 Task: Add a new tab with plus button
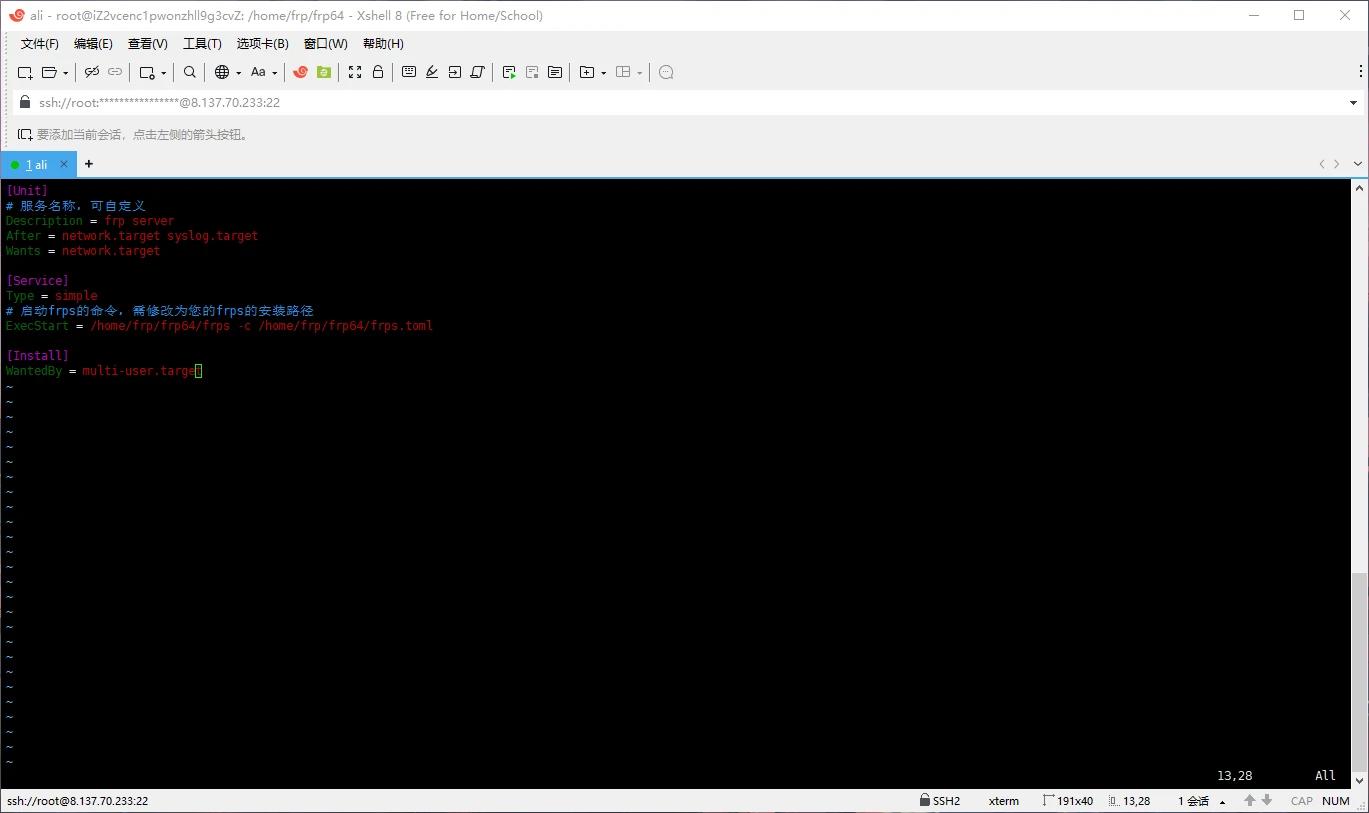(89, 164)
